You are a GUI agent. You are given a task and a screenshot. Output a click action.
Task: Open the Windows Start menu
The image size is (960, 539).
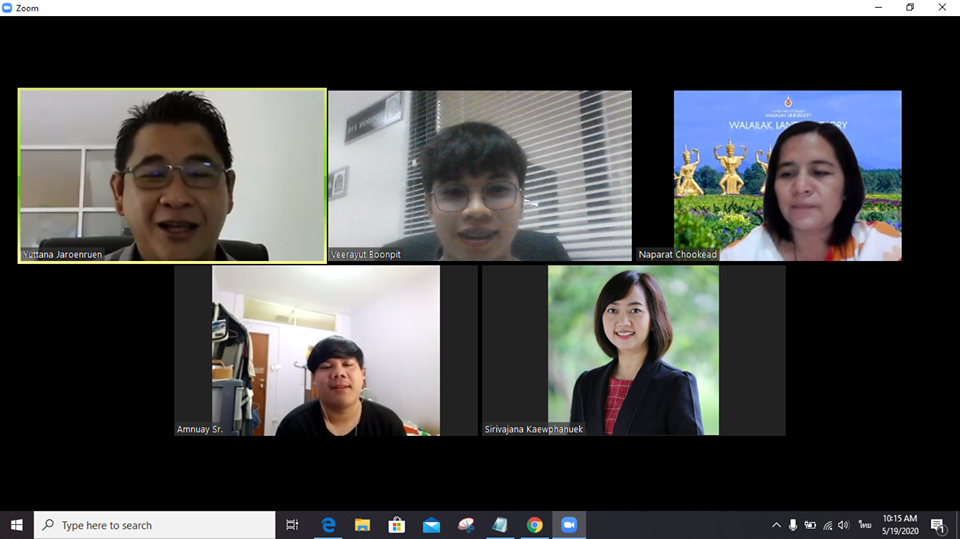(x=17, y=525)
